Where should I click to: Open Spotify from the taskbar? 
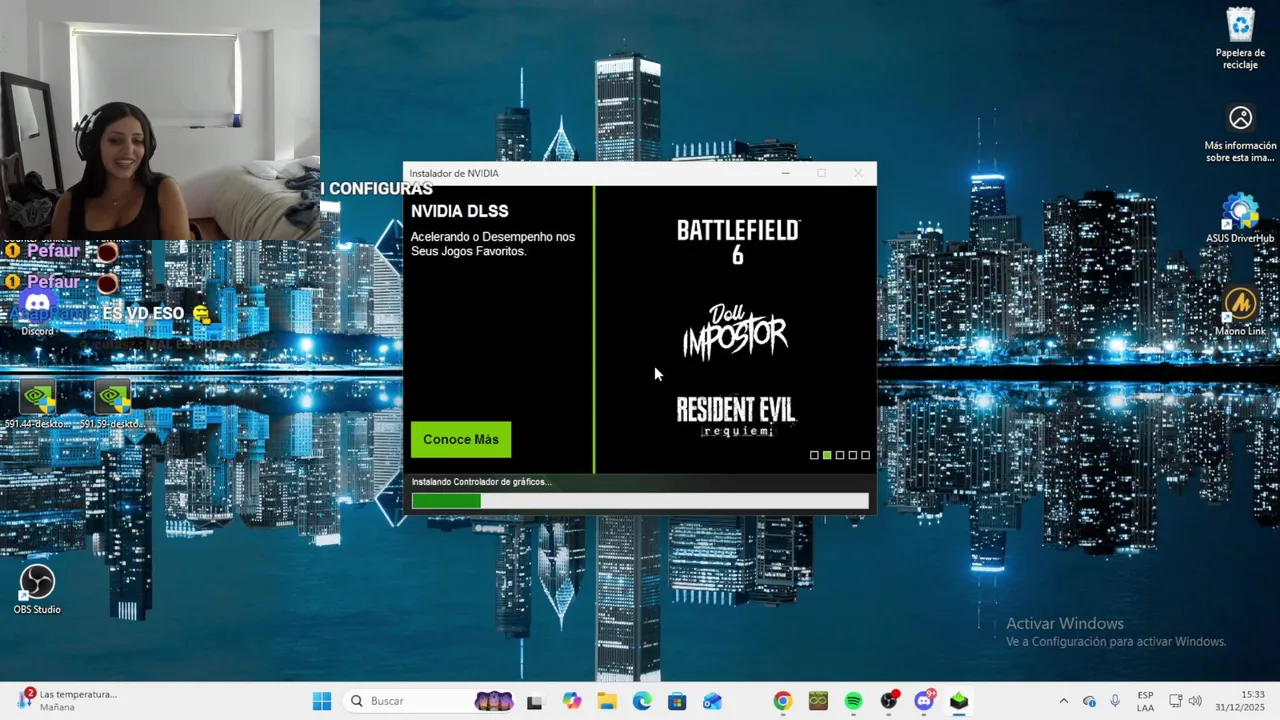pos(853,701)
